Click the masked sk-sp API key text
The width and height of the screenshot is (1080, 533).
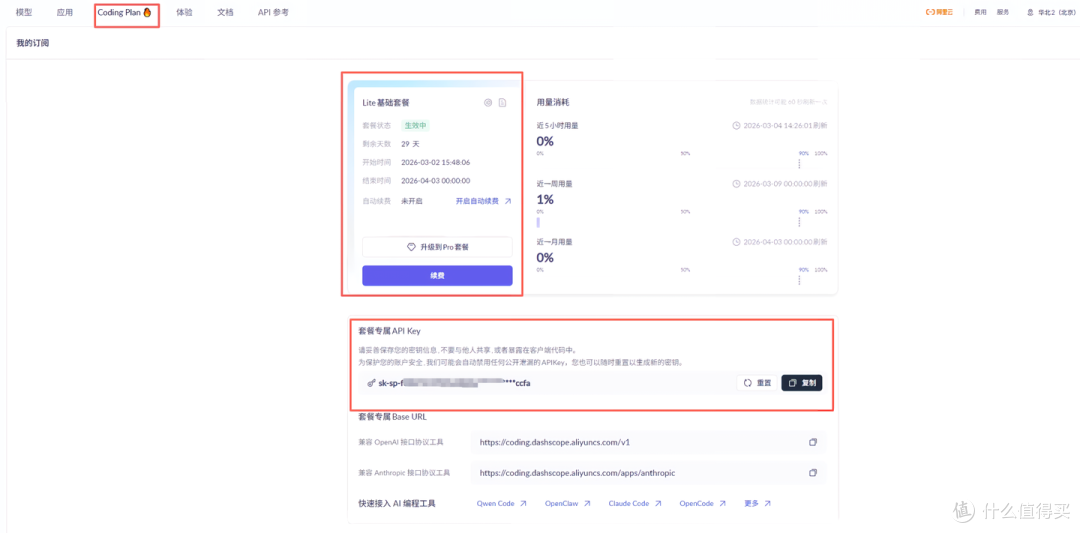(455, 383)
